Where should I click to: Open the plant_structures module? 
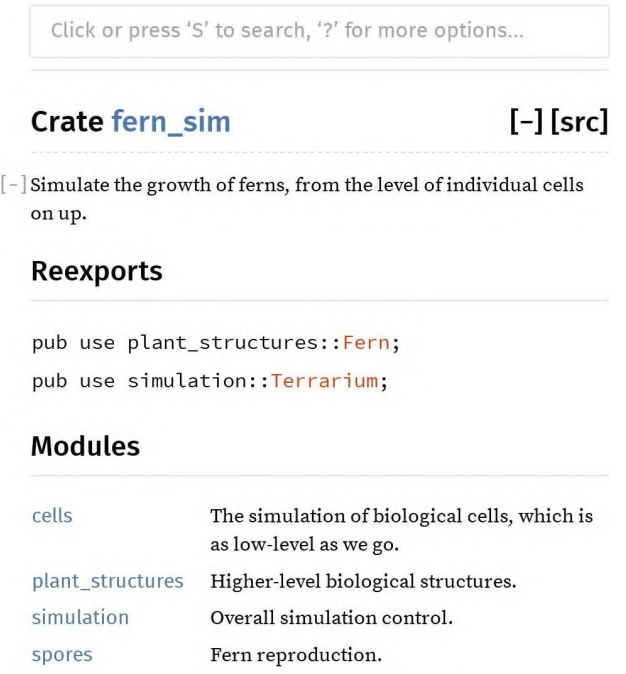point(107,581)
